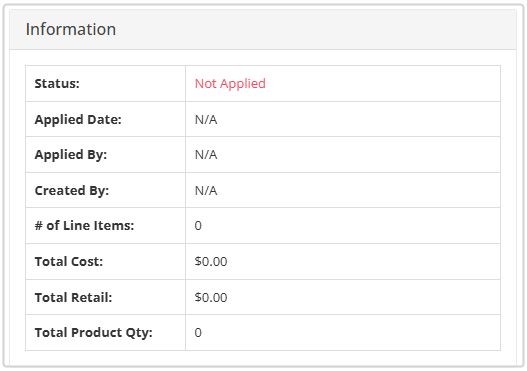
Task: Select the red Not Applied status text
Action: (x=230, y=84)
